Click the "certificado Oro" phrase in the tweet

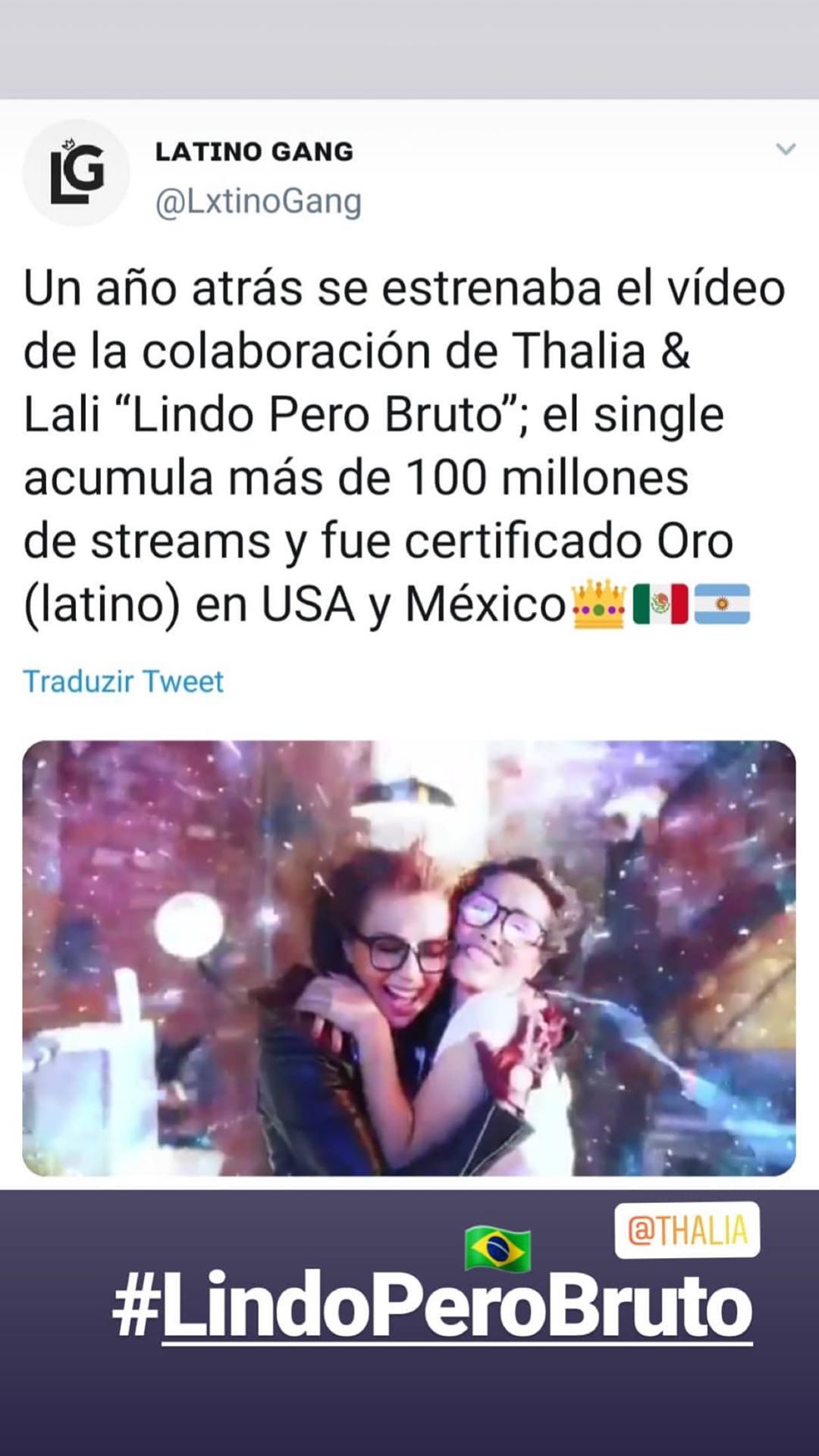coord(569,541)
